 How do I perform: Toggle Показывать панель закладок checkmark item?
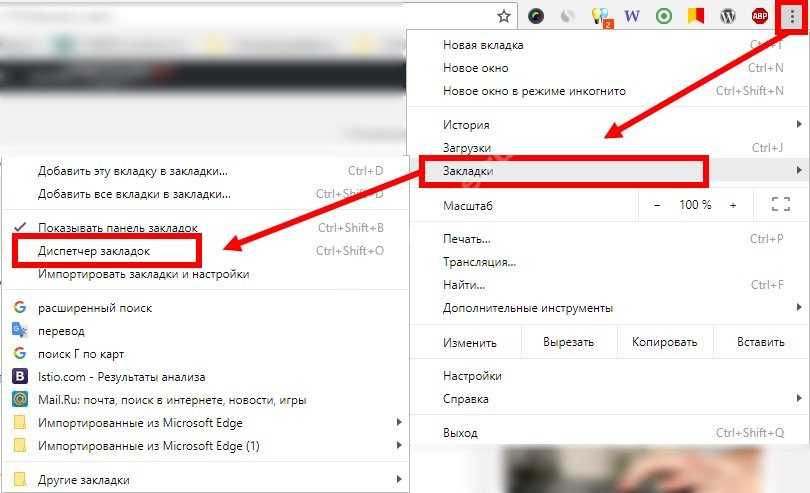[x=117, y=228]
